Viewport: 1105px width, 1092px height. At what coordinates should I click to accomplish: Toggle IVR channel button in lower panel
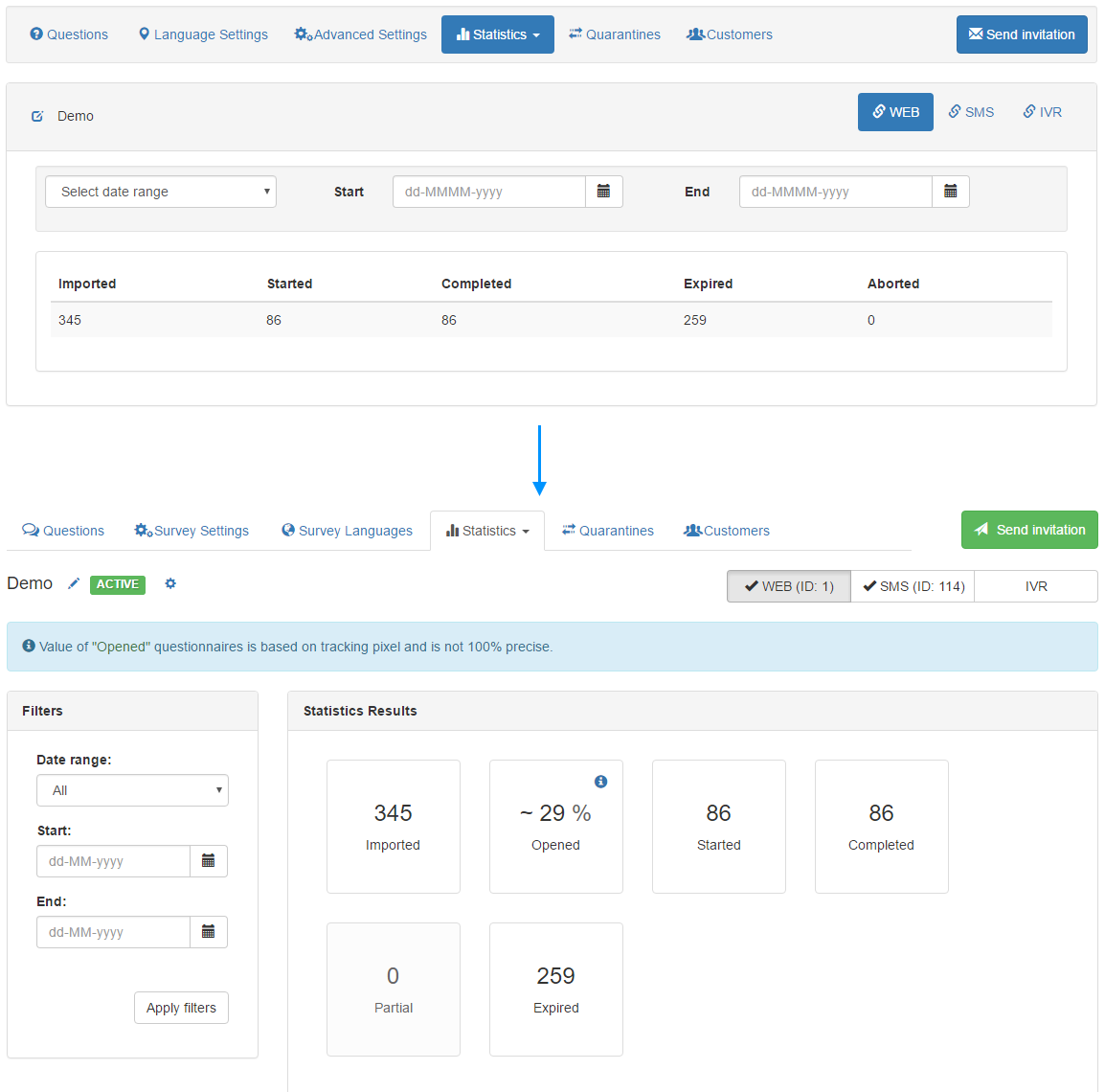[x=1036, y=586]
